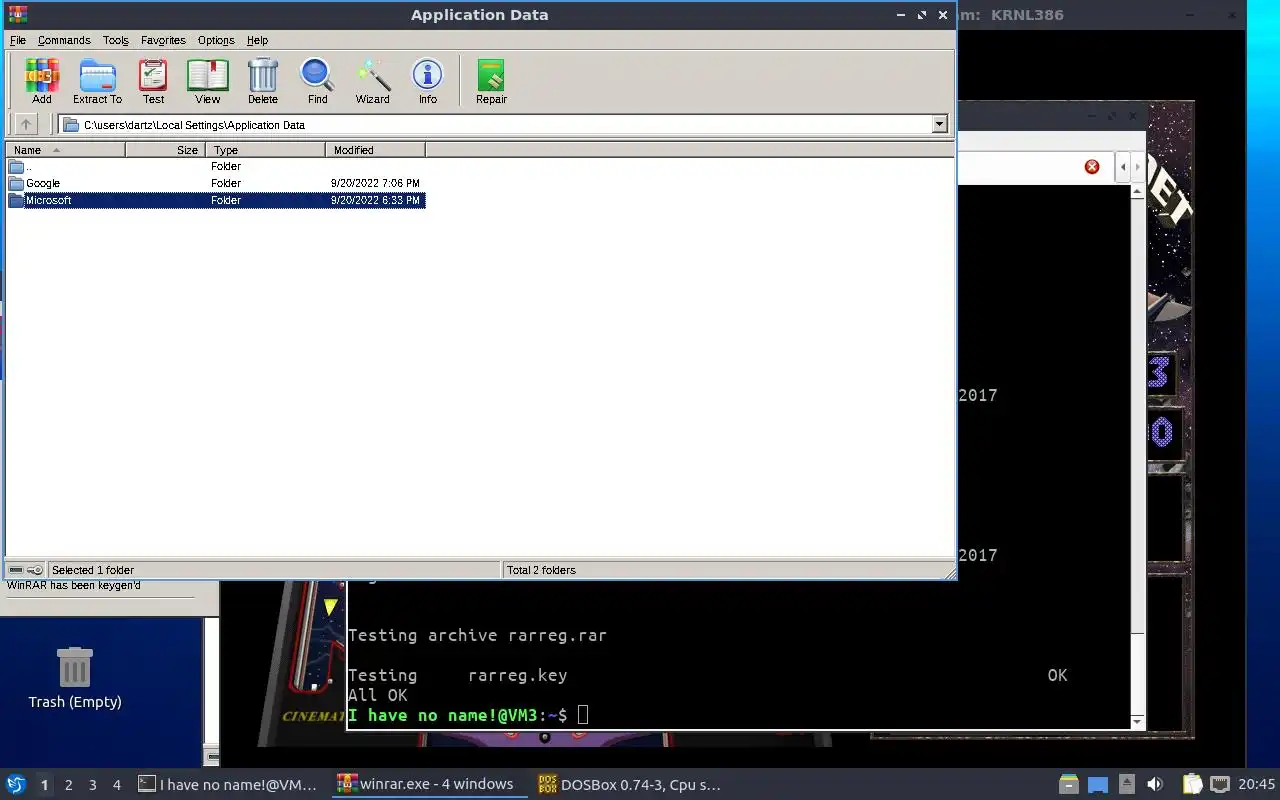Screen dimensions: 1280x800
Task: Switch to workspace 4
Action: point(116,785)
